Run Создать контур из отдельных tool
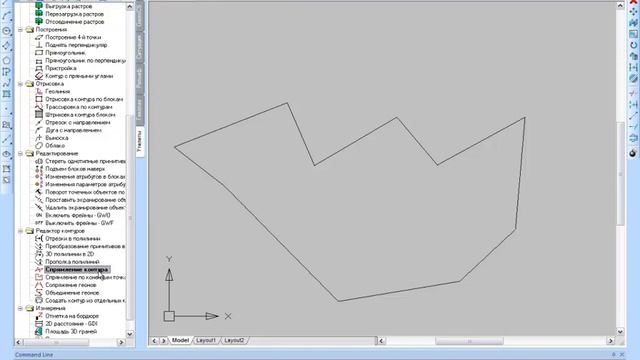This screenshot has width=640, height=360. [85, 301]
